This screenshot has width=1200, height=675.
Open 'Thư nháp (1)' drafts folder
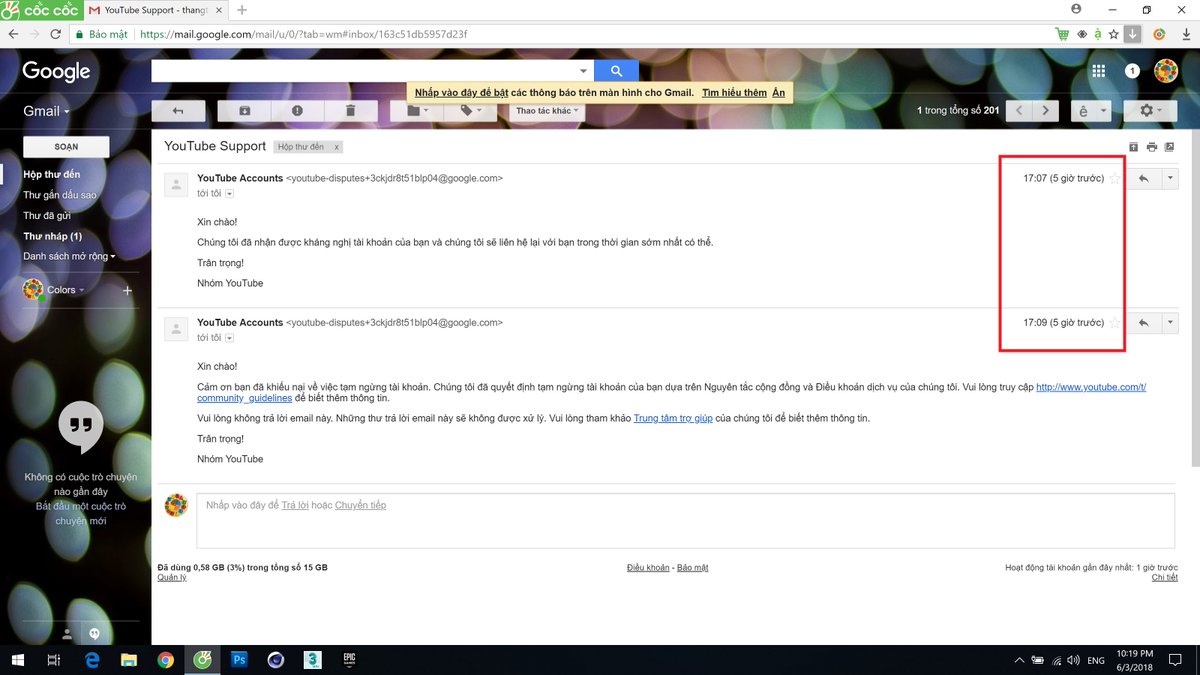coord(53,236)
